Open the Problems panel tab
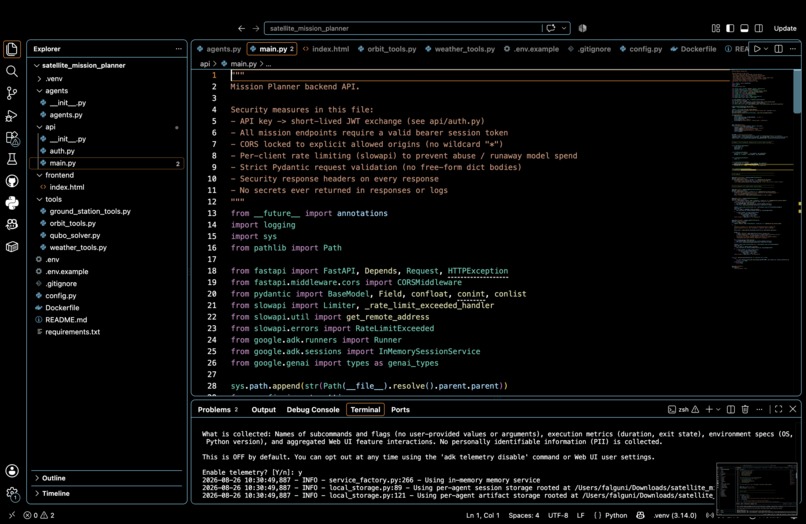806x524 pixels. 218,410
